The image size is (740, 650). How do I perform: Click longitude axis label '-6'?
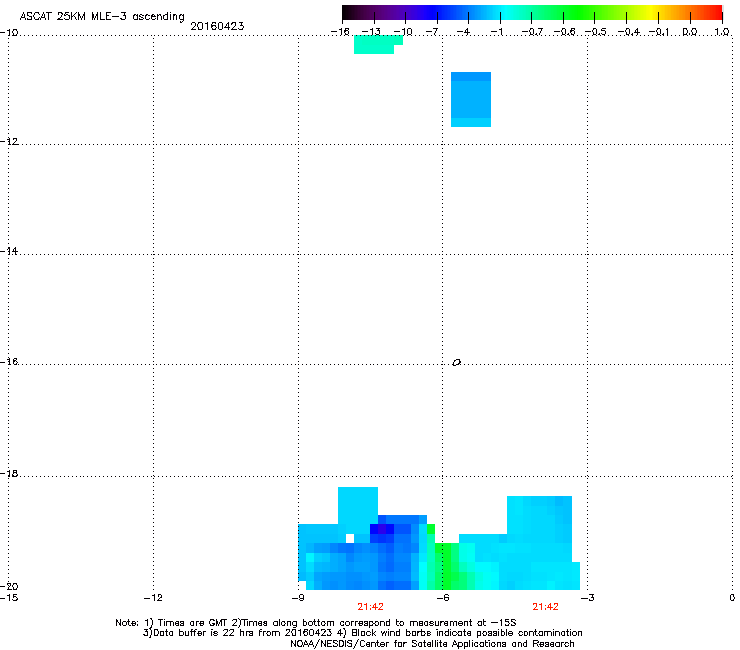click(x=442, y=598)
